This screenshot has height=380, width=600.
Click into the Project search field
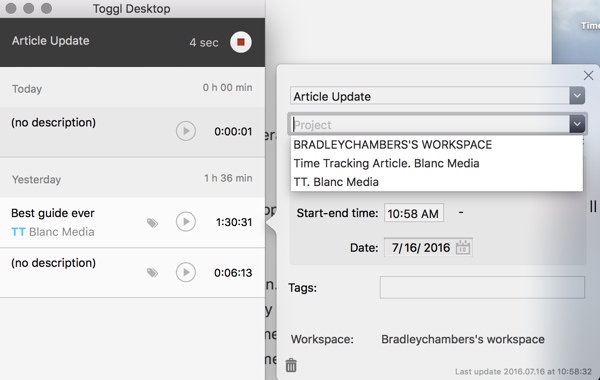[x=430, y=124]
